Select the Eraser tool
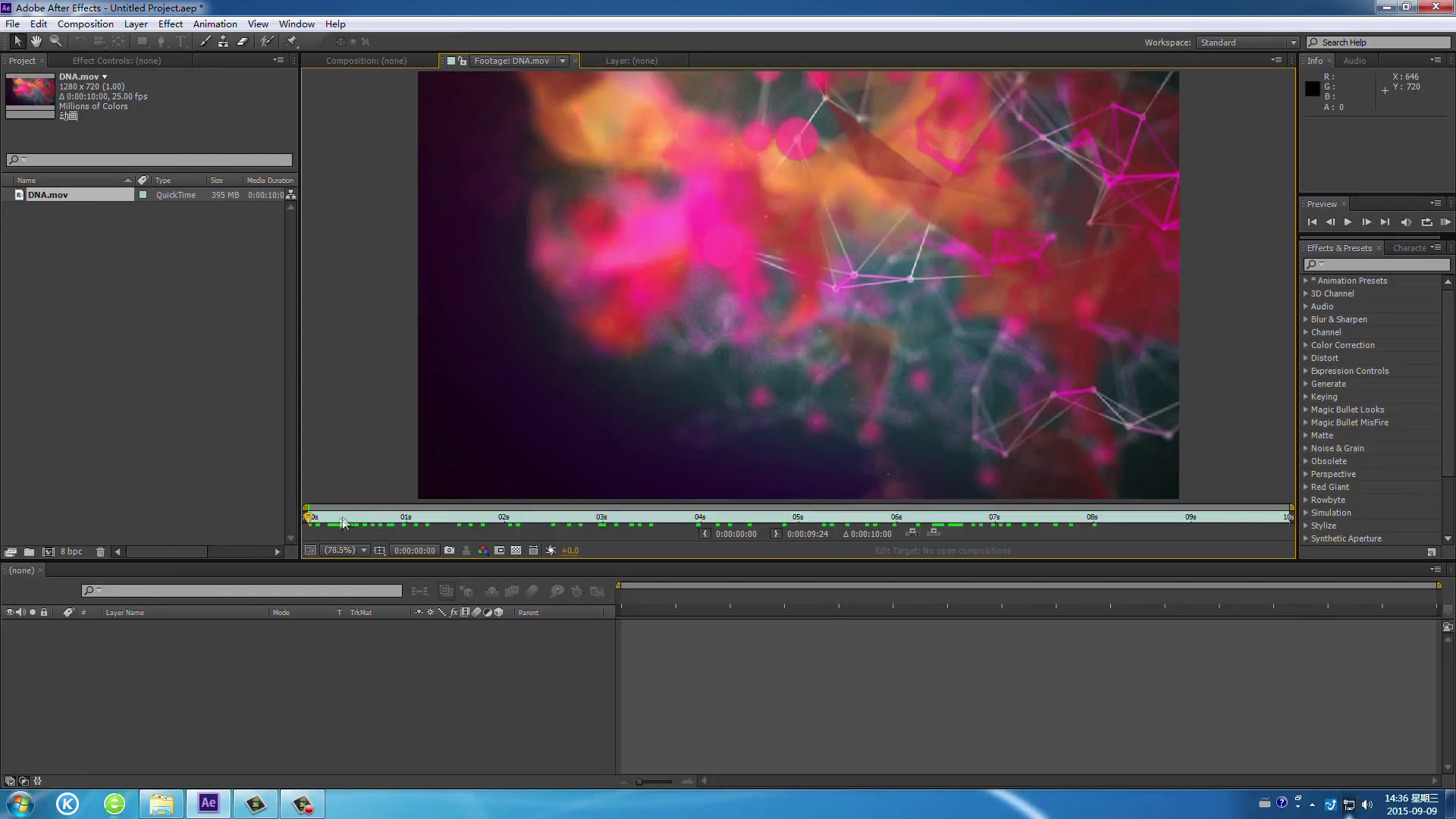This screenshot has height=819, width=1456. point(243,42)
